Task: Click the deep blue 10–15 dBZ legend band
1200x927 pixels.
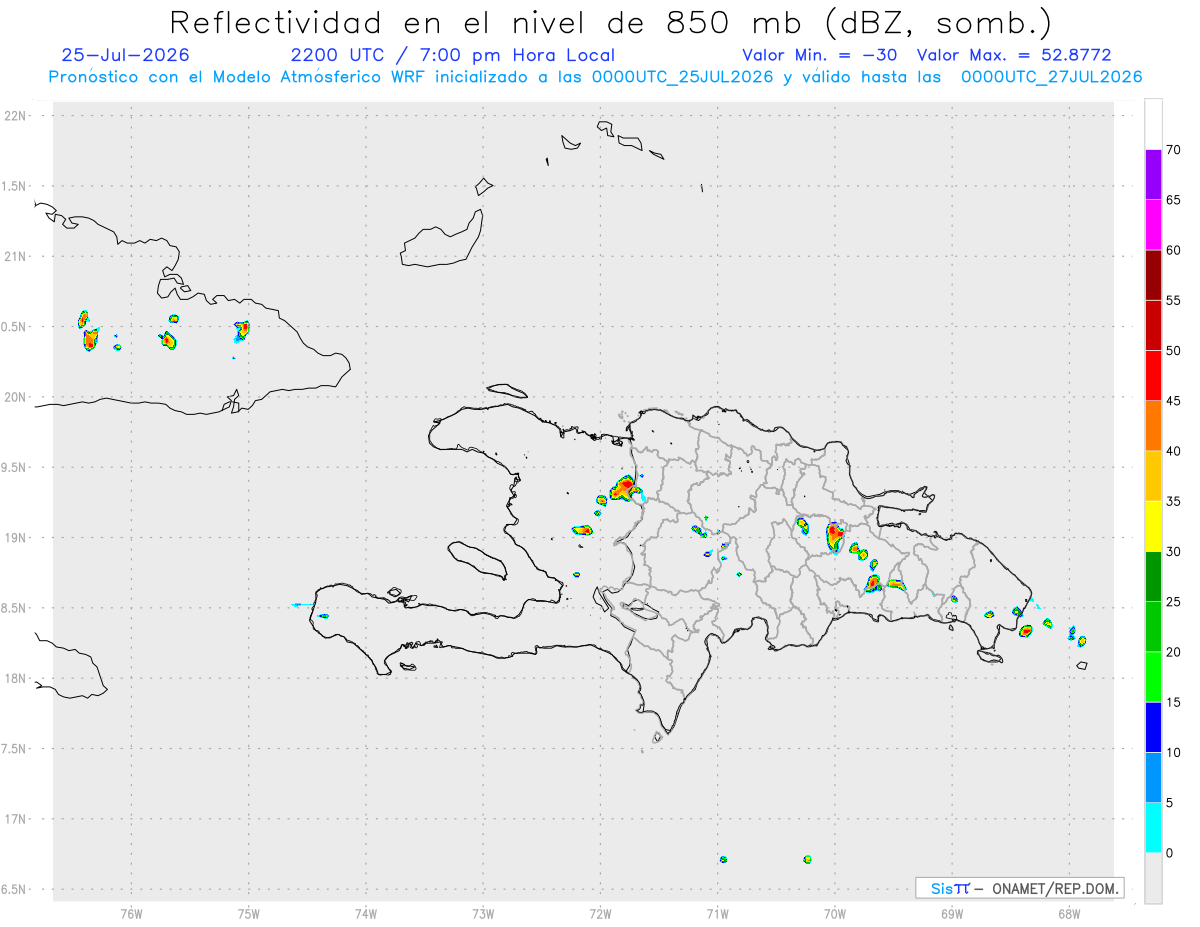Action: [1153, 727]
